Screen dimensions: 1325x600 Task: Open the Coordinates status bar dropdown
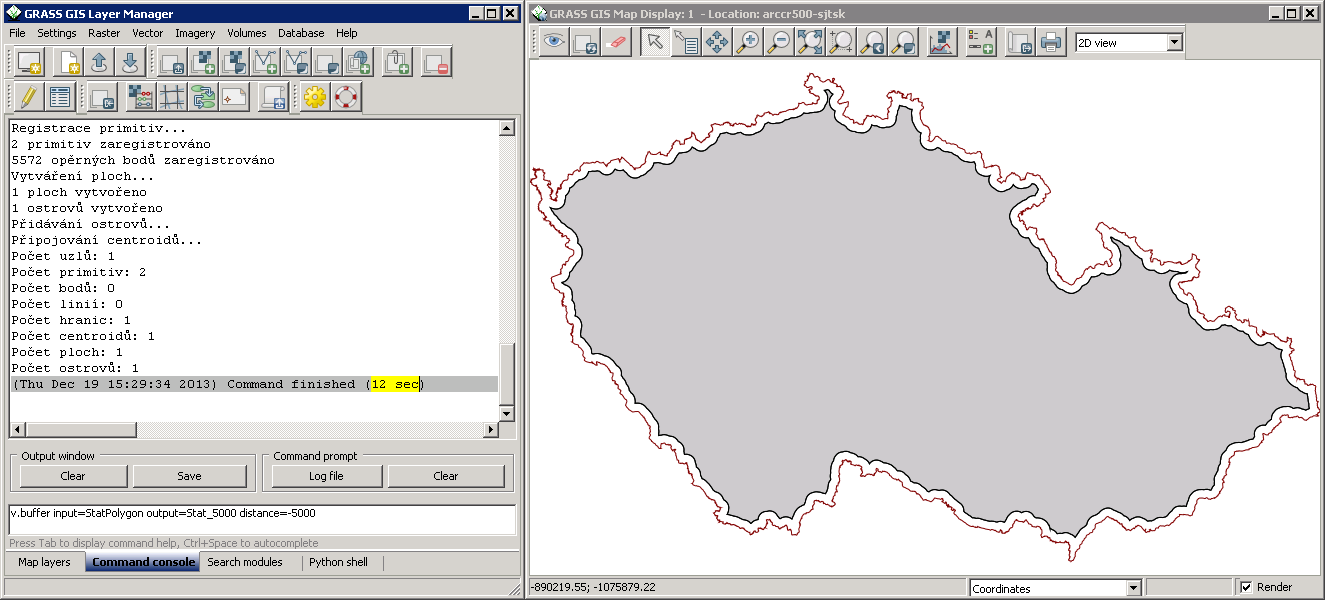point(1055,588)
